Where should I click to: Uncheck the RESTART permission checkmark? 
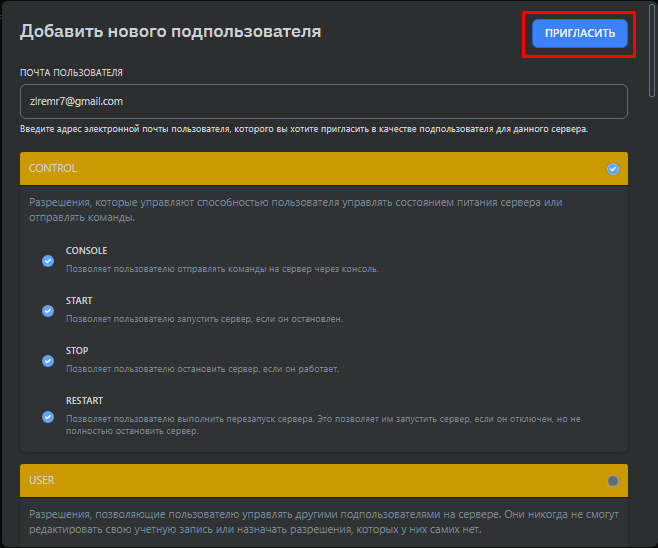pyautogui.click(x=48, y=417)
